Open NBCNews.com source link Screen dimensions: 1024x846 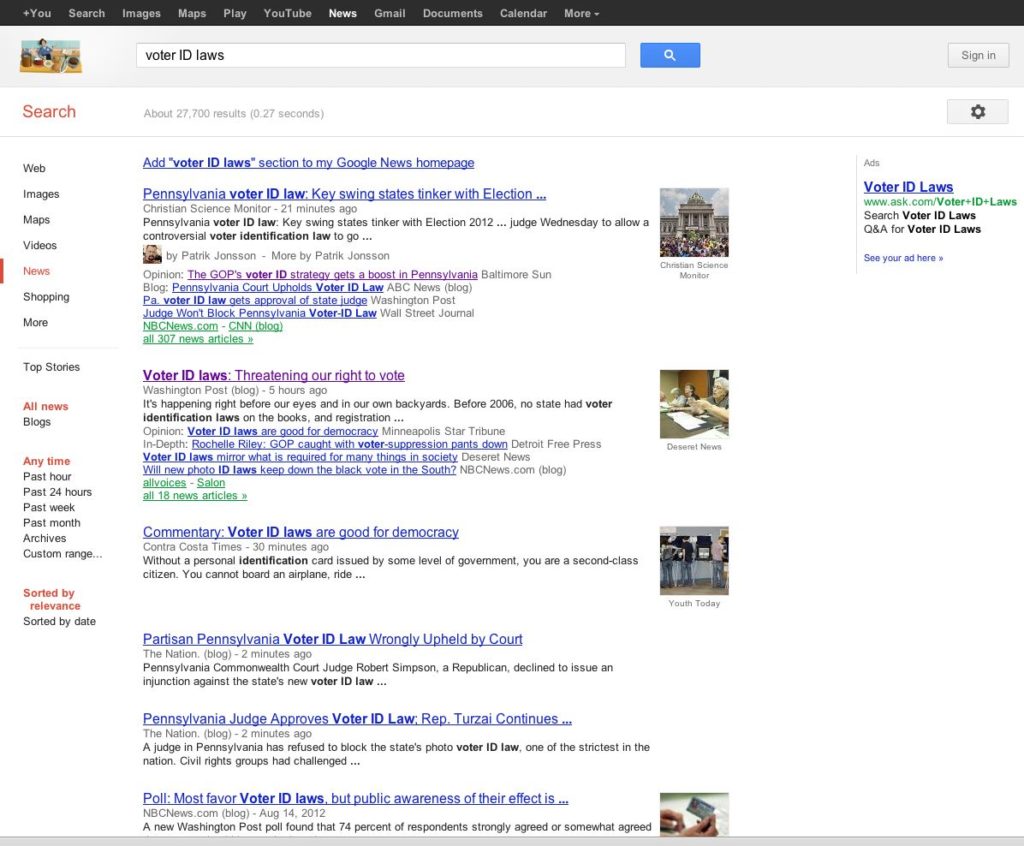[180, 326]
